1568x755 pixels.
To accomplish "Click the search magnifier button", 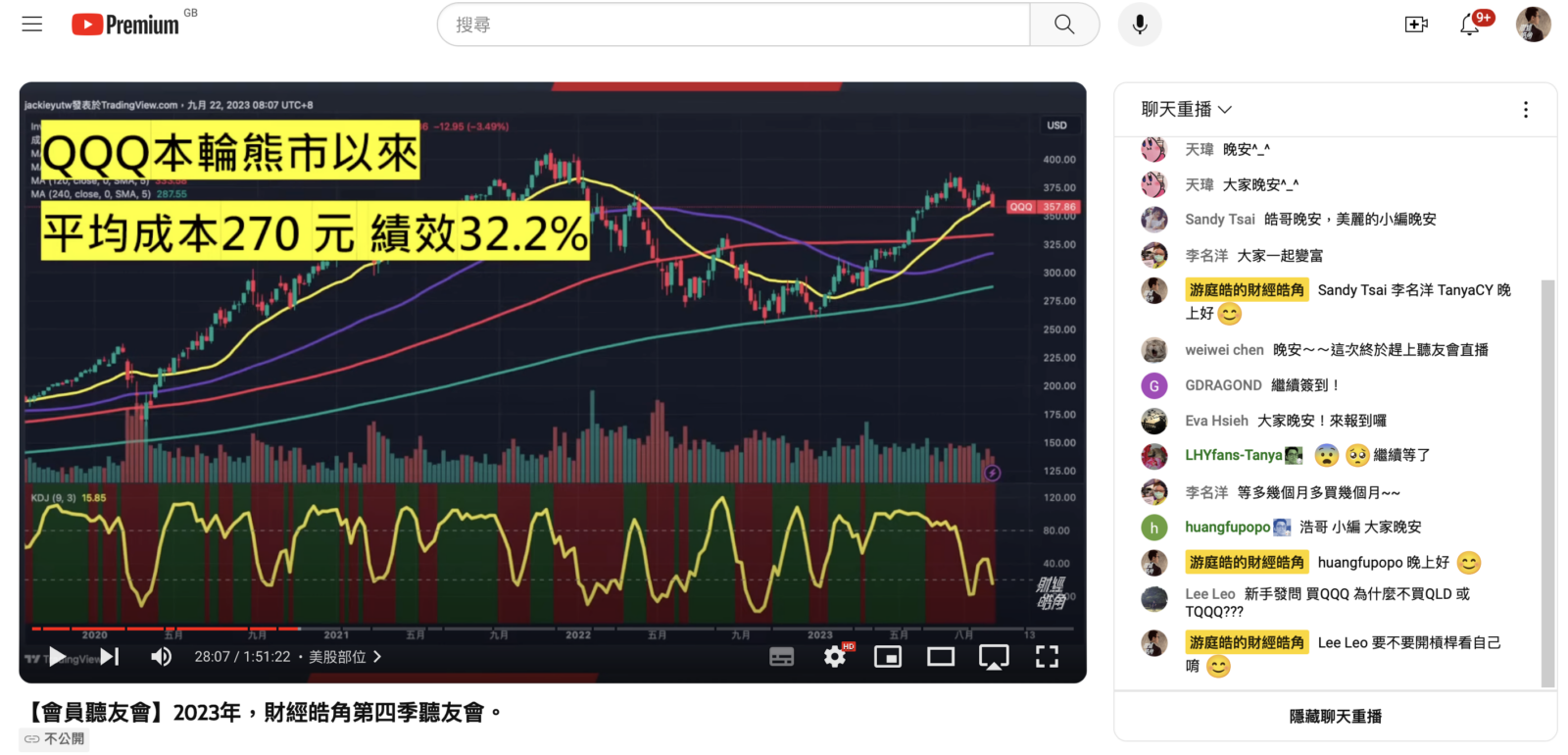I will (1064, 25).
